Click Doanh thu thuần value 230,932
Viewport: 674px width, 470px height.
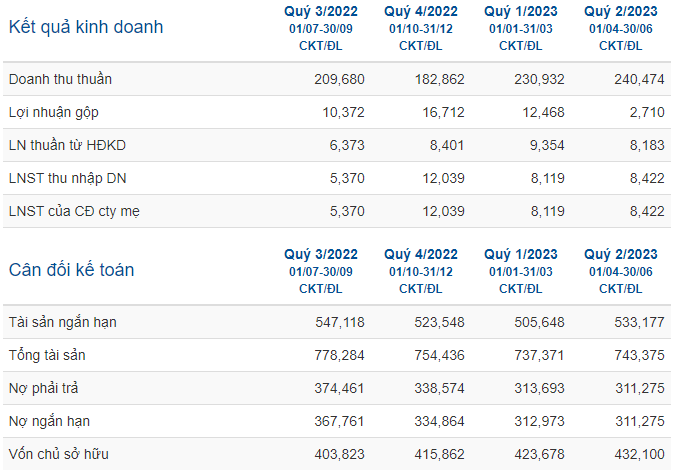pyautogui.click(x=539, y=80)
